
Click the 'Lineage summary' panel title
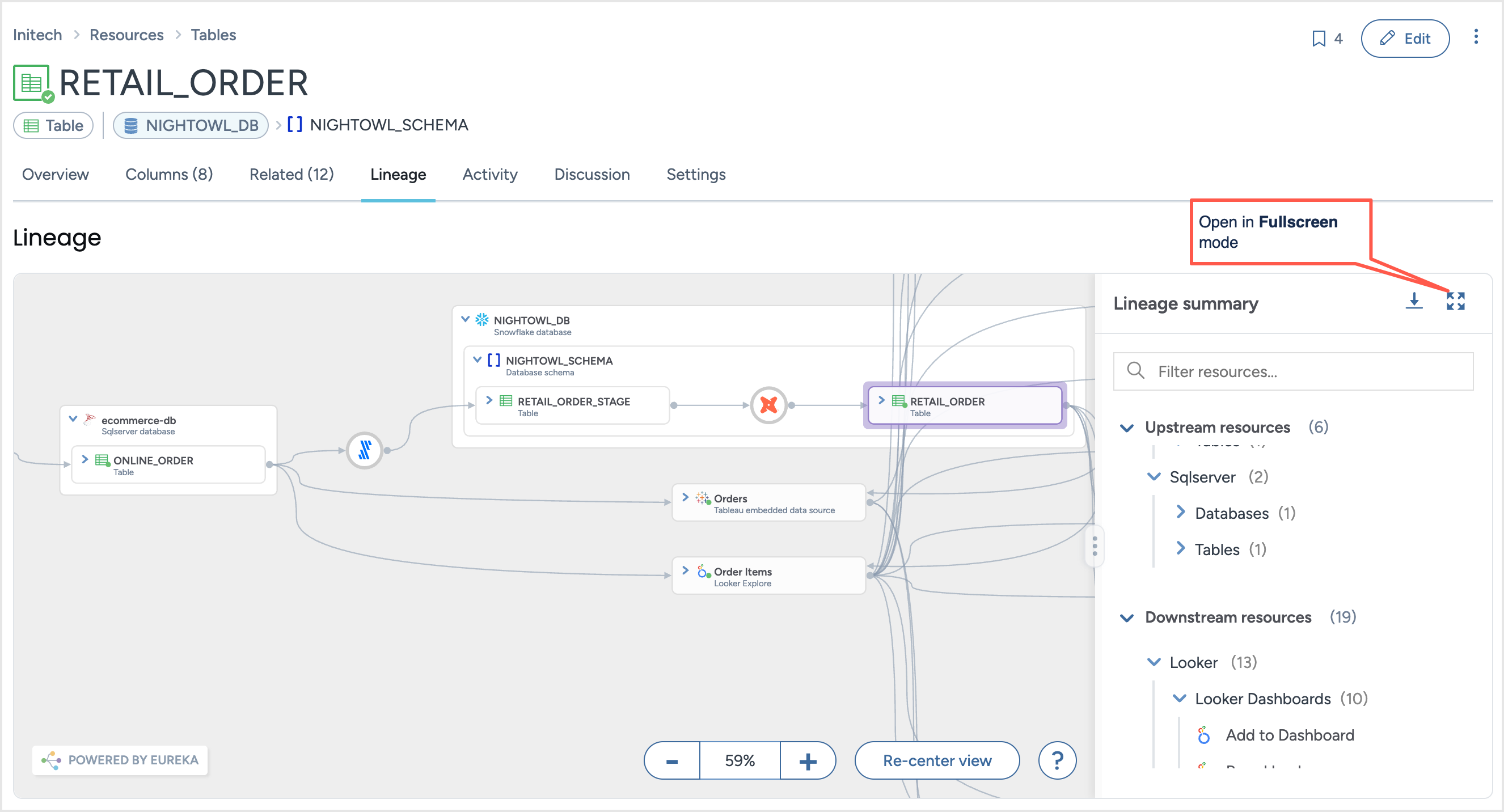pos(1185,303)
